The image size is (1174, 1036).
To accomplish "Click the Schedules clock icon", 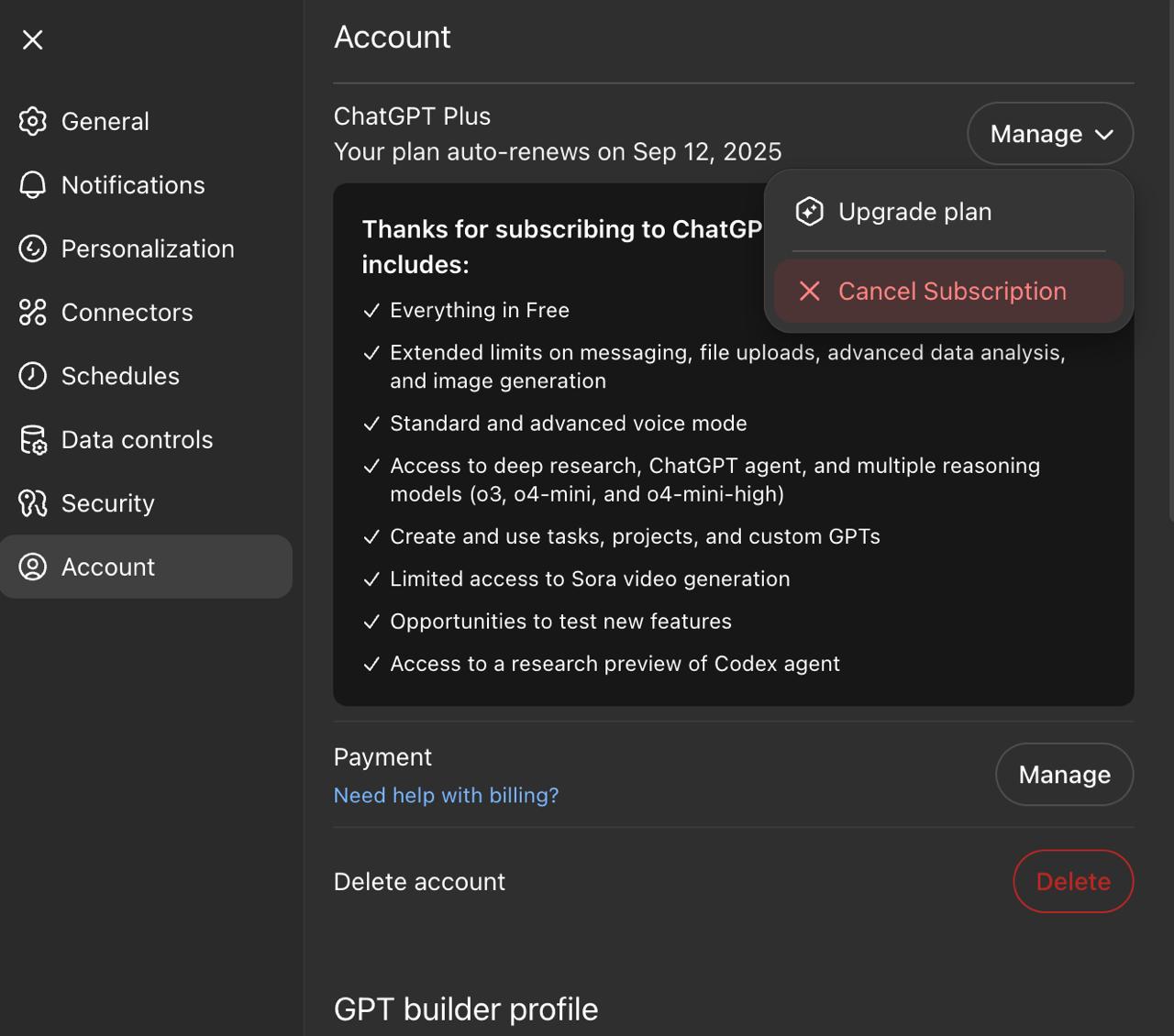I will [x=33, y=376].
